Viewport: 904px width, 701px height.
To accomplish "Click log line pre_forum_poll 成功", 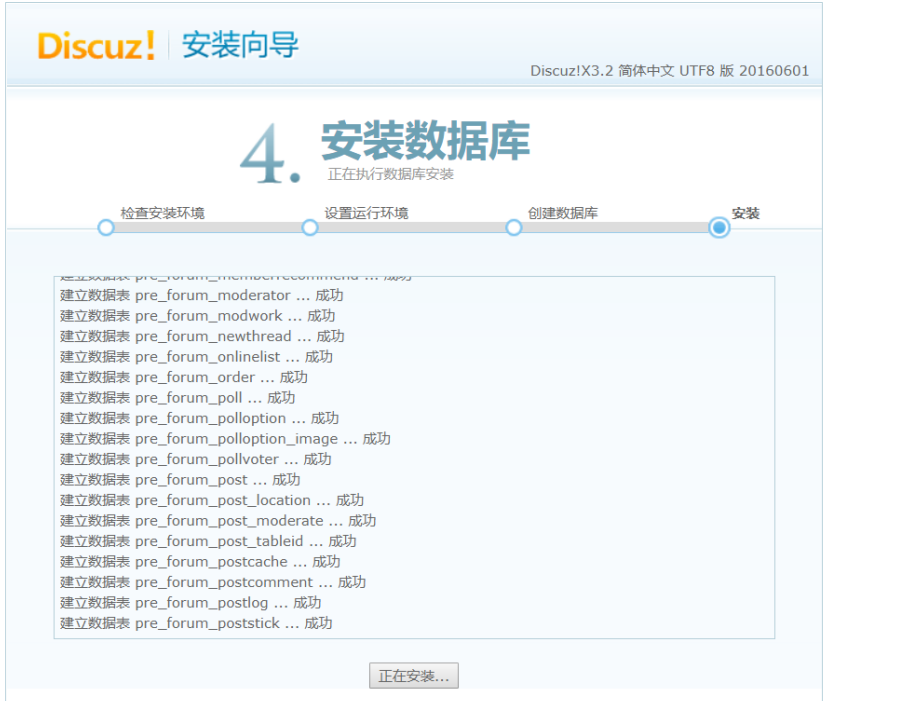I will (x=178, y=398).
